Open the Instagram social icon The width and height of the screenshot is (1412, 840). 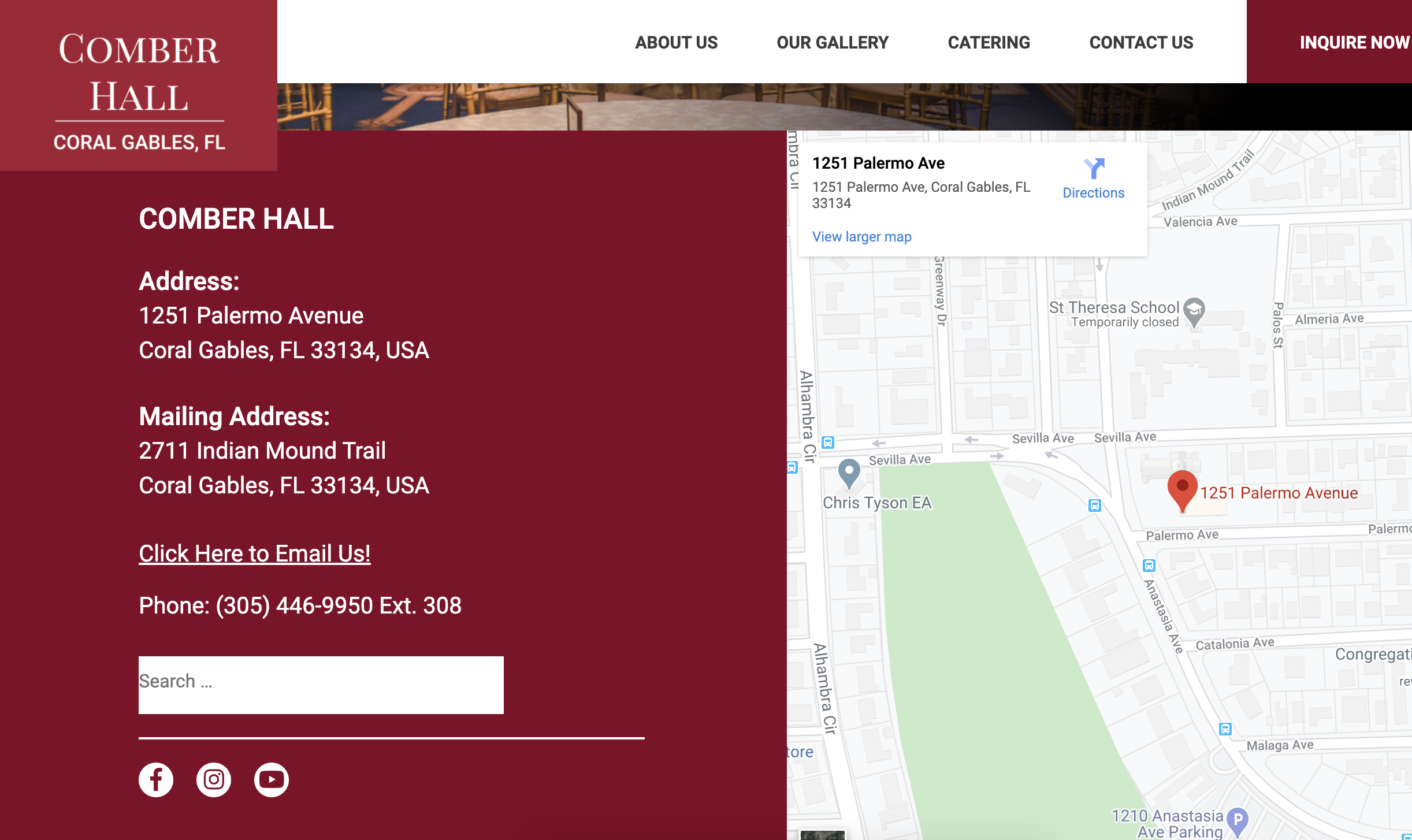[214, 780]
